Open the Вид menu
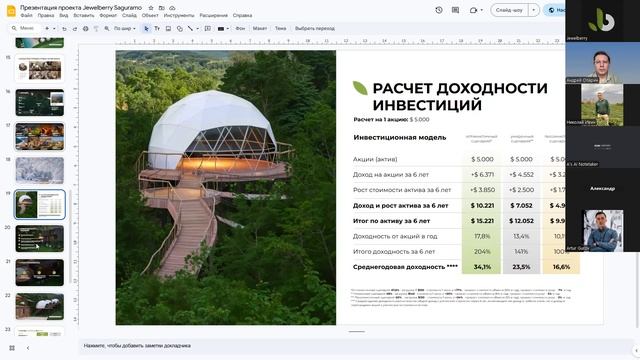This screenshot has width=640, height=360. [x=64, y=16]
